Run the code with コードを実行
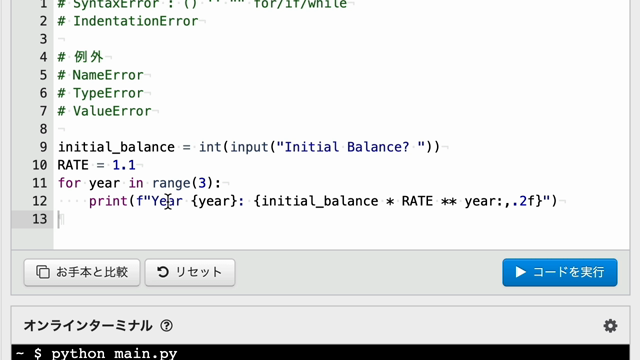640x360 pixels. point(560,272)
